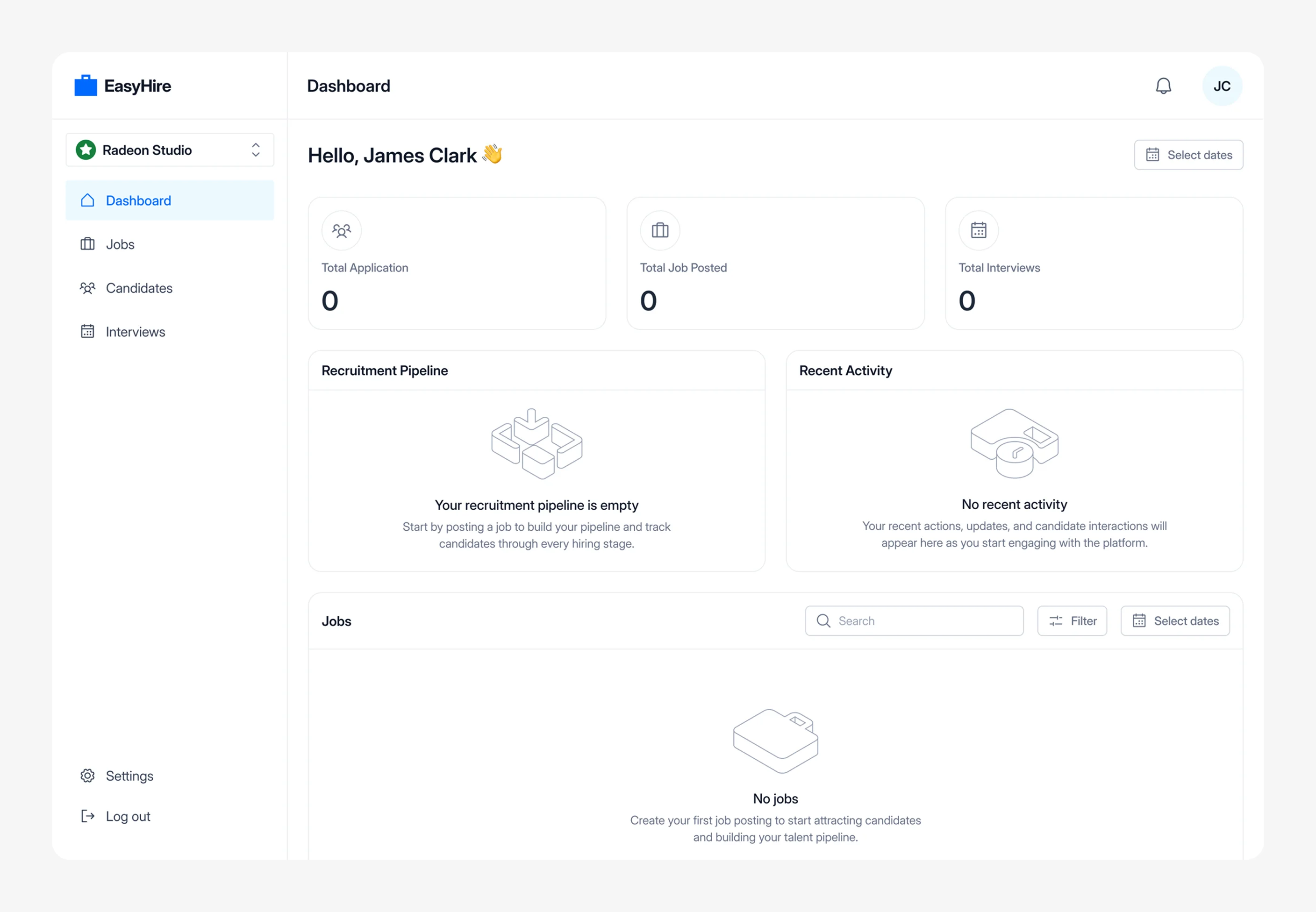The image size is (1316, 912).
Task: Click the Total Interviews value 0
Action: 967,300
